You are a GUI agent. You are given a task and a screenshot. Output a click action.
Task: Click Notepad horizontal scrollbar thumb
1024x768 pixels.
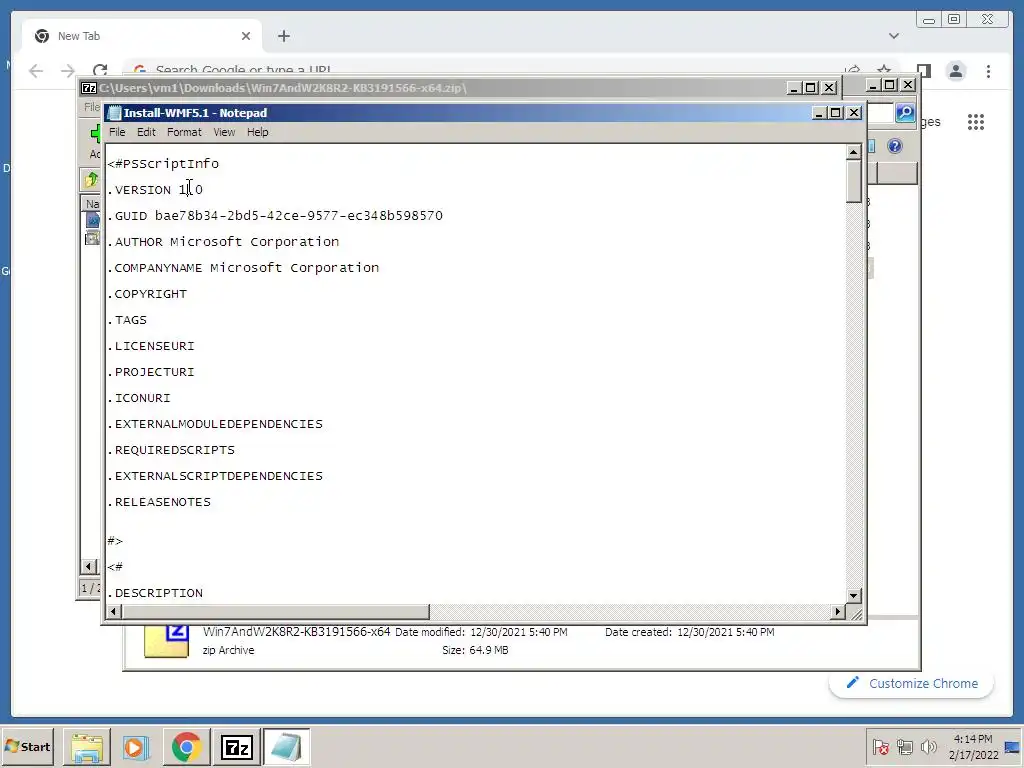point(276,611)
